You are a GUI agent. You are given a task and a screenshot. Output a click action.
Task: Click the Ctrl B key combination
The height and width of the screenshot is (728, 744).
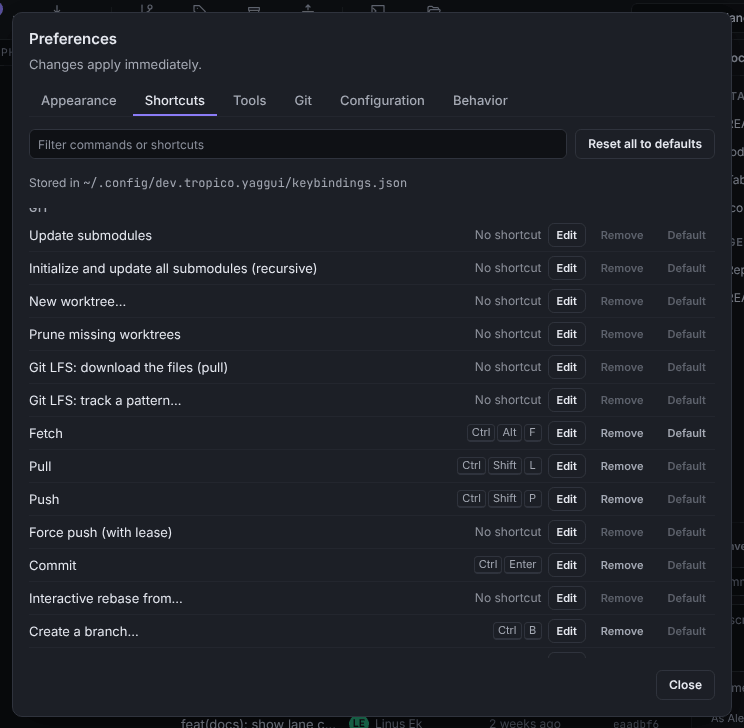point(517,631)
